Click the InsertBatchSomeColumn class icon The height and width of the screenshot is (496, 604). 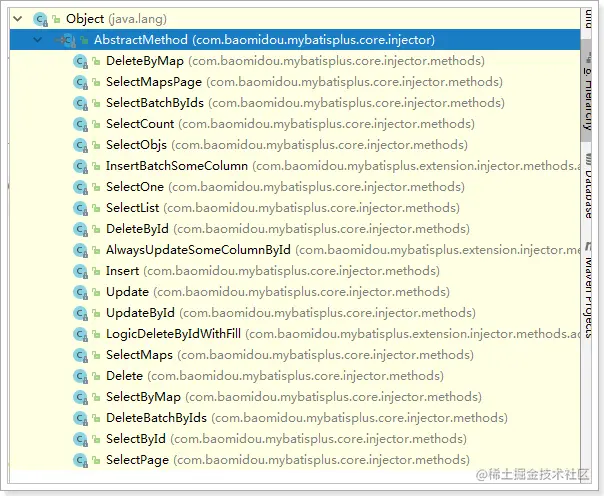click(81, 166)
